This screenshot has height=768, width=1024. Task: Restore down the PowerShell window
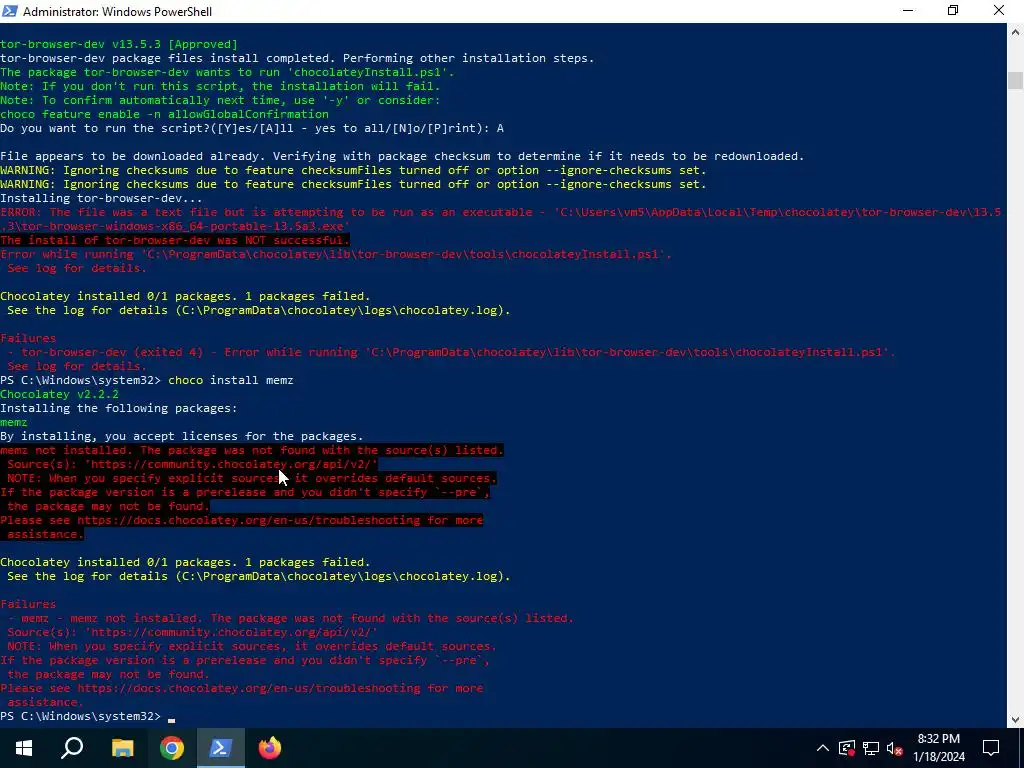click(953, 11)
